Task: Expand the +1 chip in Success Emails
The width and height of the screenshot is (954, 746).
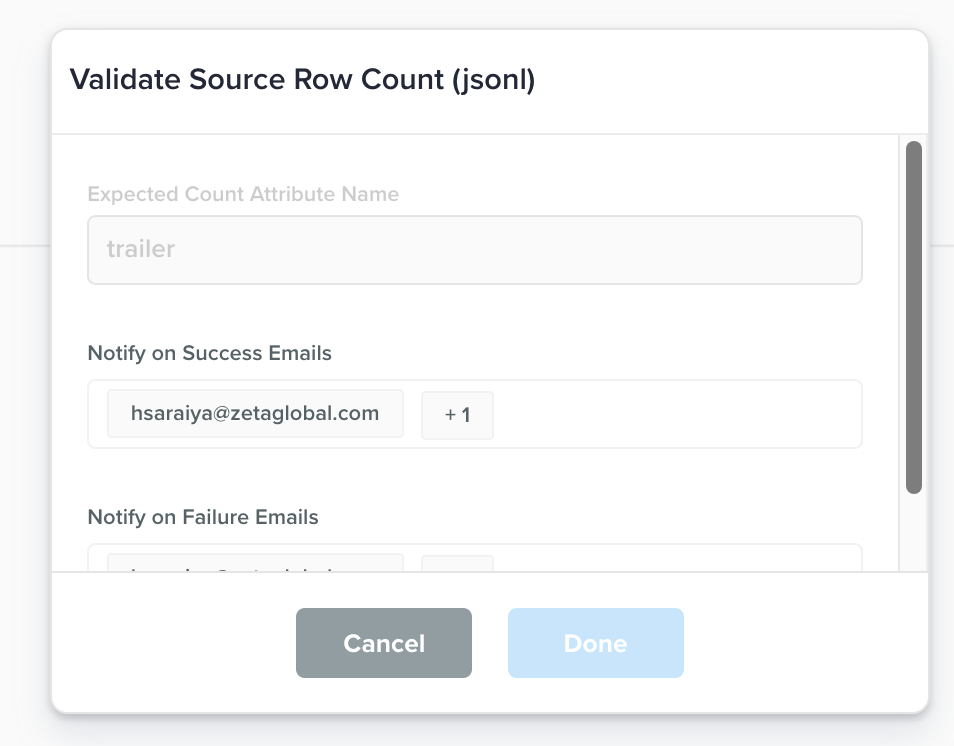Action: pos(457,414)
